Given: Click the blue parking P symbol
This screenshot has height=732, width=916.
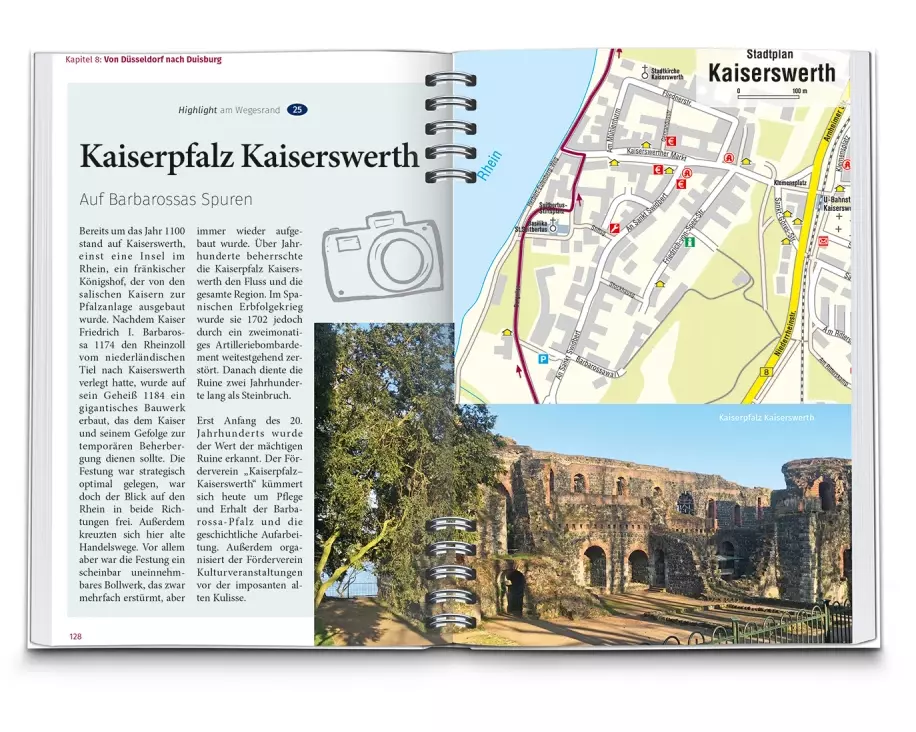Looking at the screenshot, I should pyautogui.click(x=543, y=360).
